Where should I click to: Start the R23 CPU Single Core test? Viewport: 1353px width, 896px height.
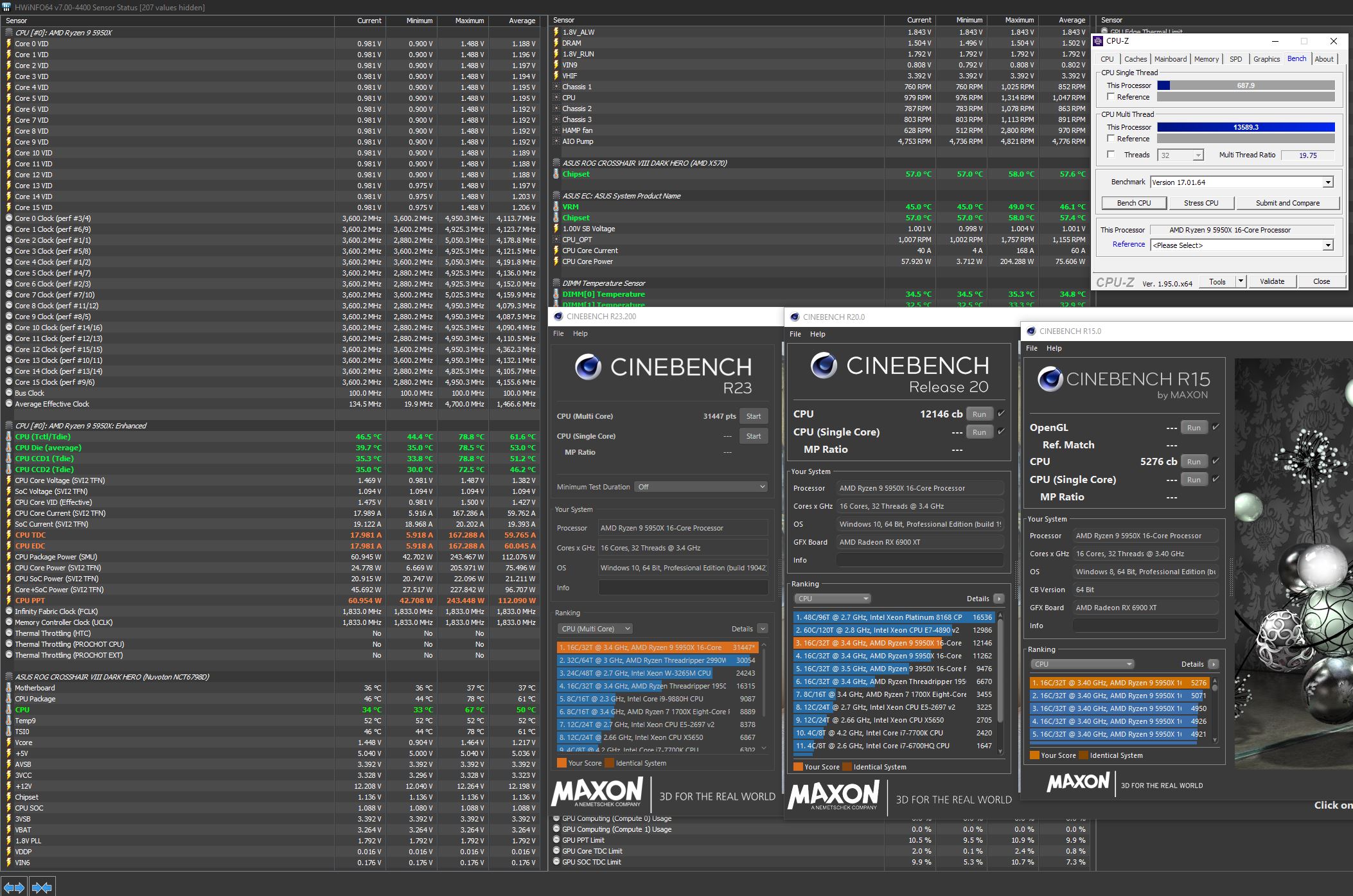point(753,436)
